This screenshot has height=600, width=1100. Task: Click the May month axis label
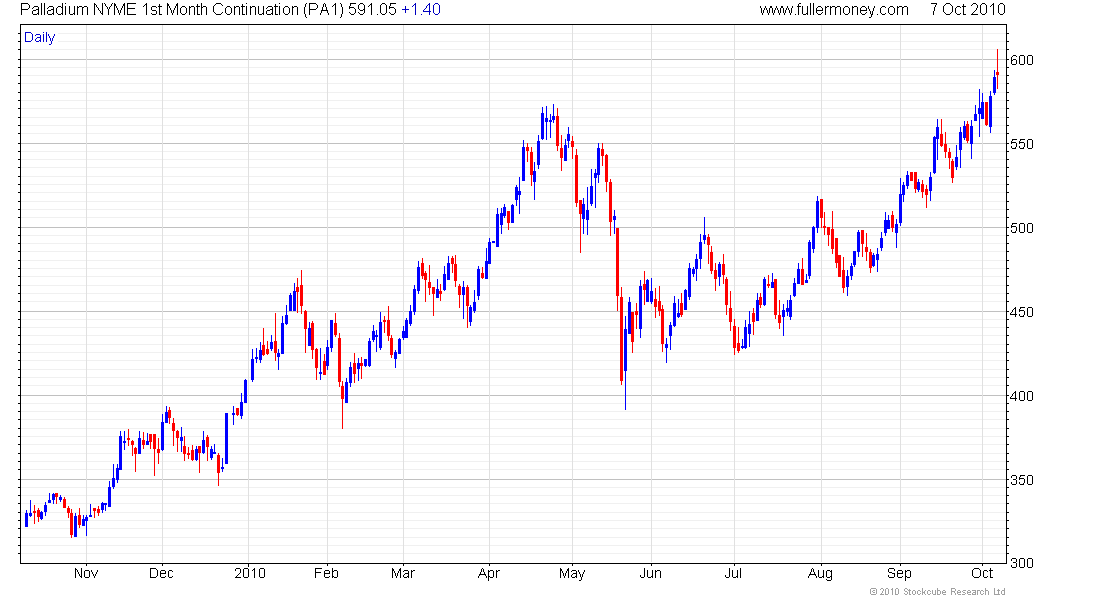tap(572, 573)
